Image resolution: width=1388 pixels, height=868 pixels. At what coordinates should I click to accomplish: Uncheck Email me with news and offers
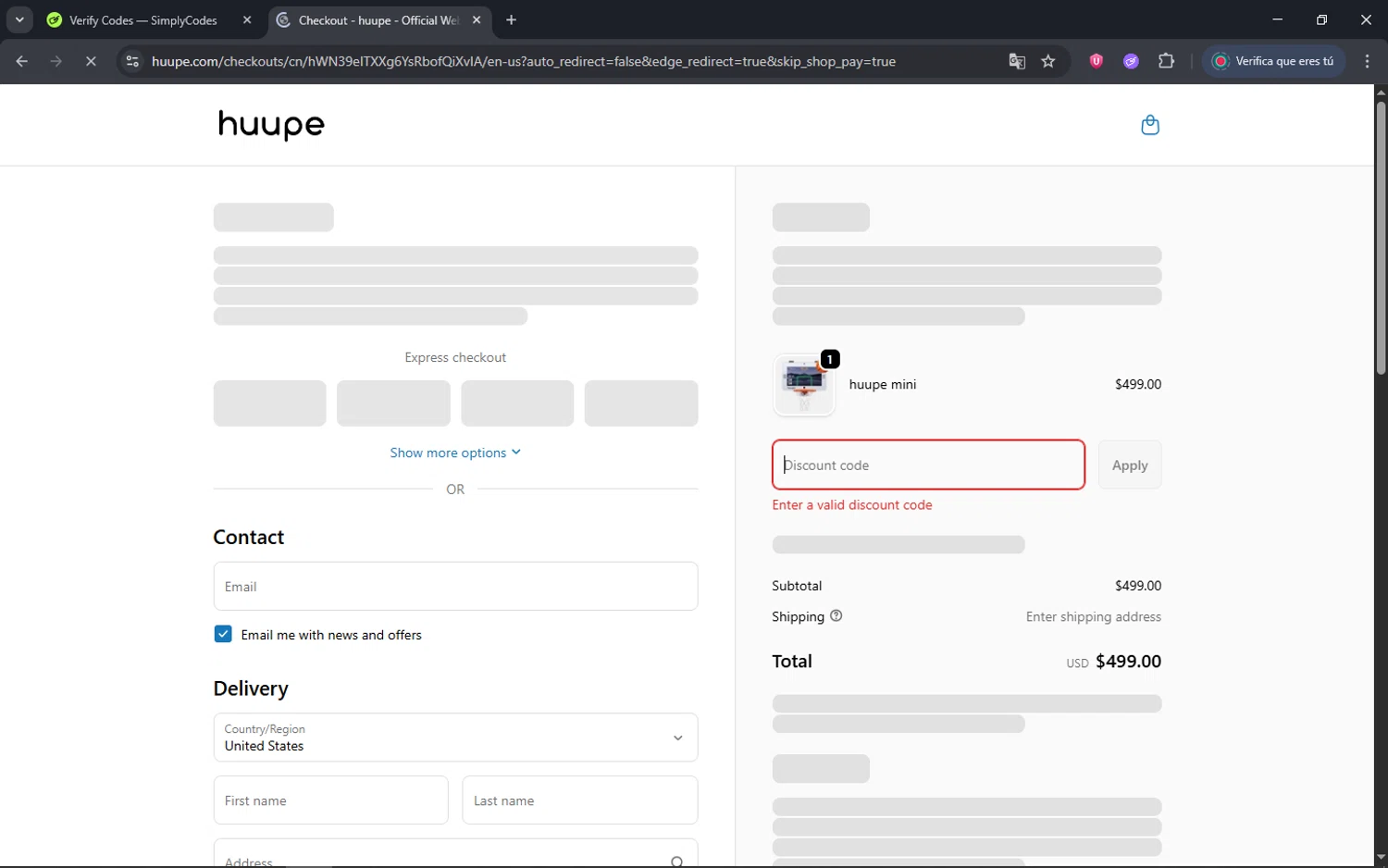coord(223,634)
